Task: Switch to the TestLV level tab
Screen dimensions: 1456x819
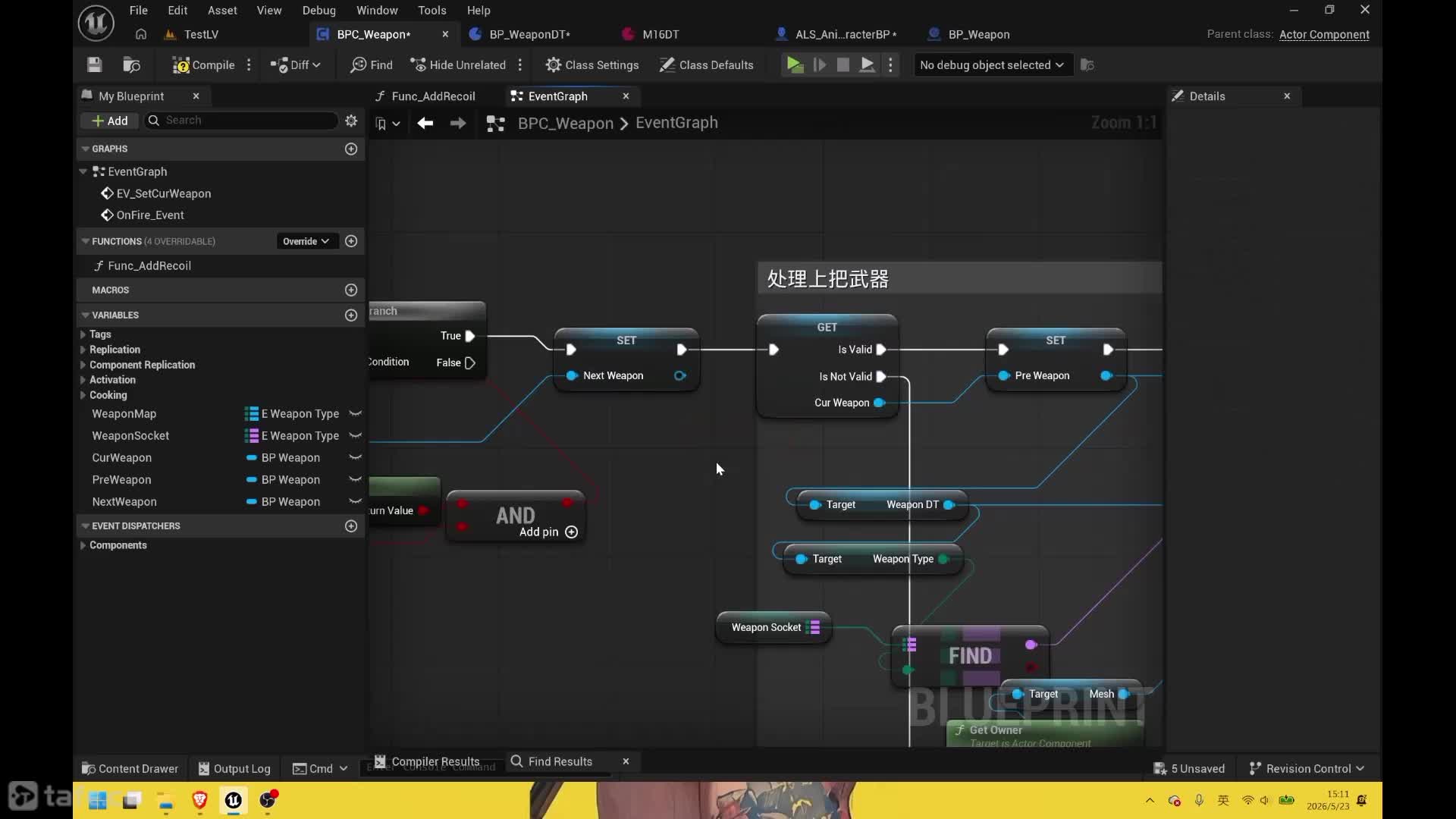Action: pos(201,34)
